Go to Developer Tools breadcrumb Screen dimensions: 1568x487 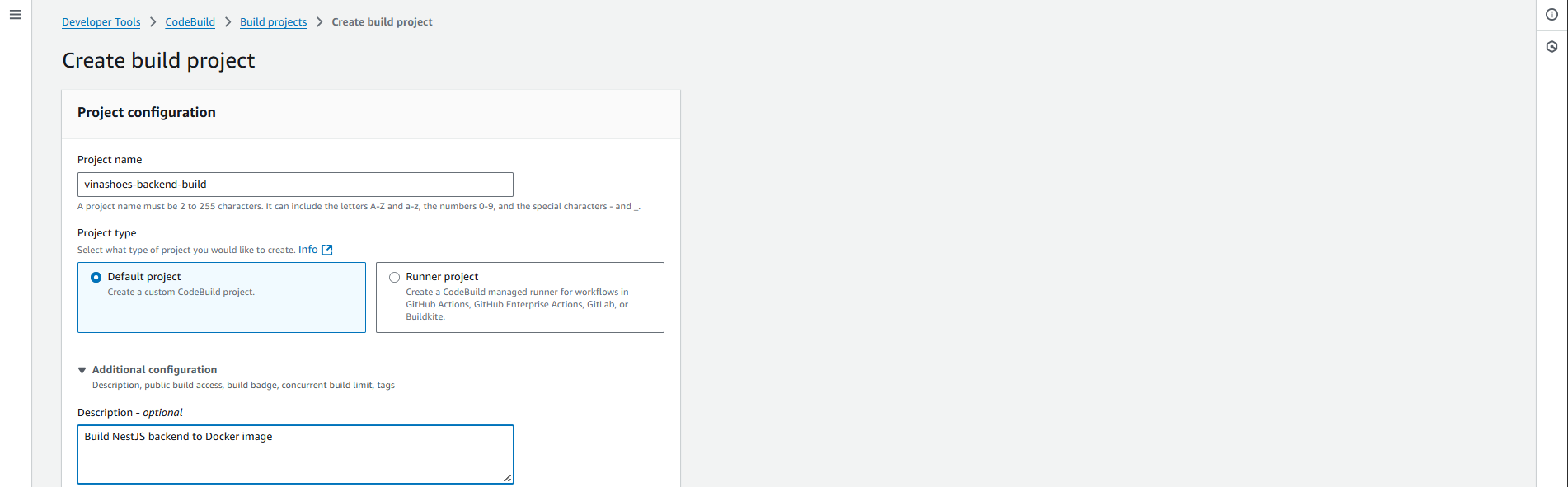(101, 22)
